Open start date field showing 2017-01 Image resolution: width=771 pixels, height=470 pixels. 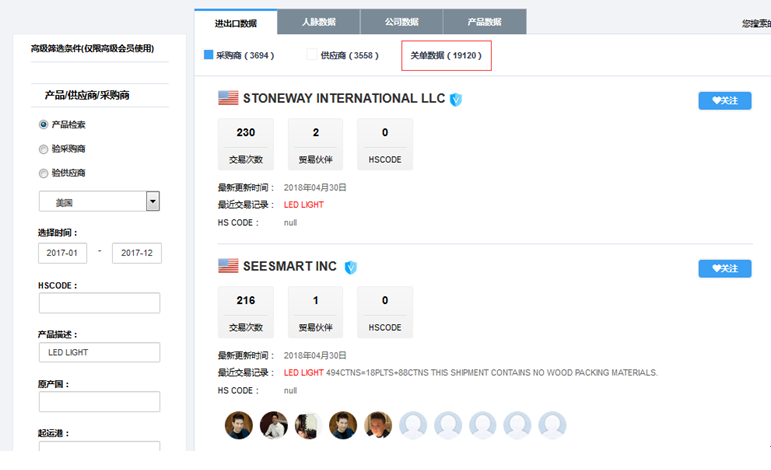point(63,253)
